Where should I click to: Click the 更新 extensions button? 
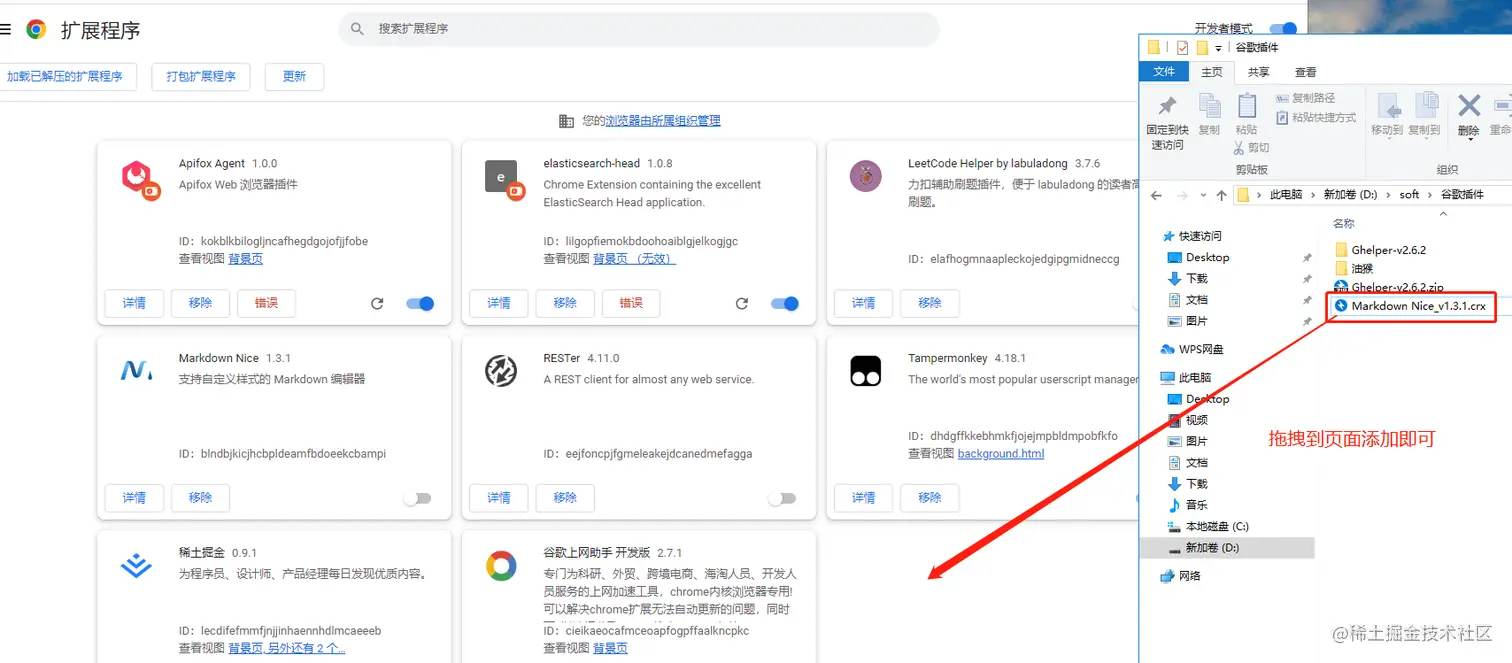click(x=294, y=76)
